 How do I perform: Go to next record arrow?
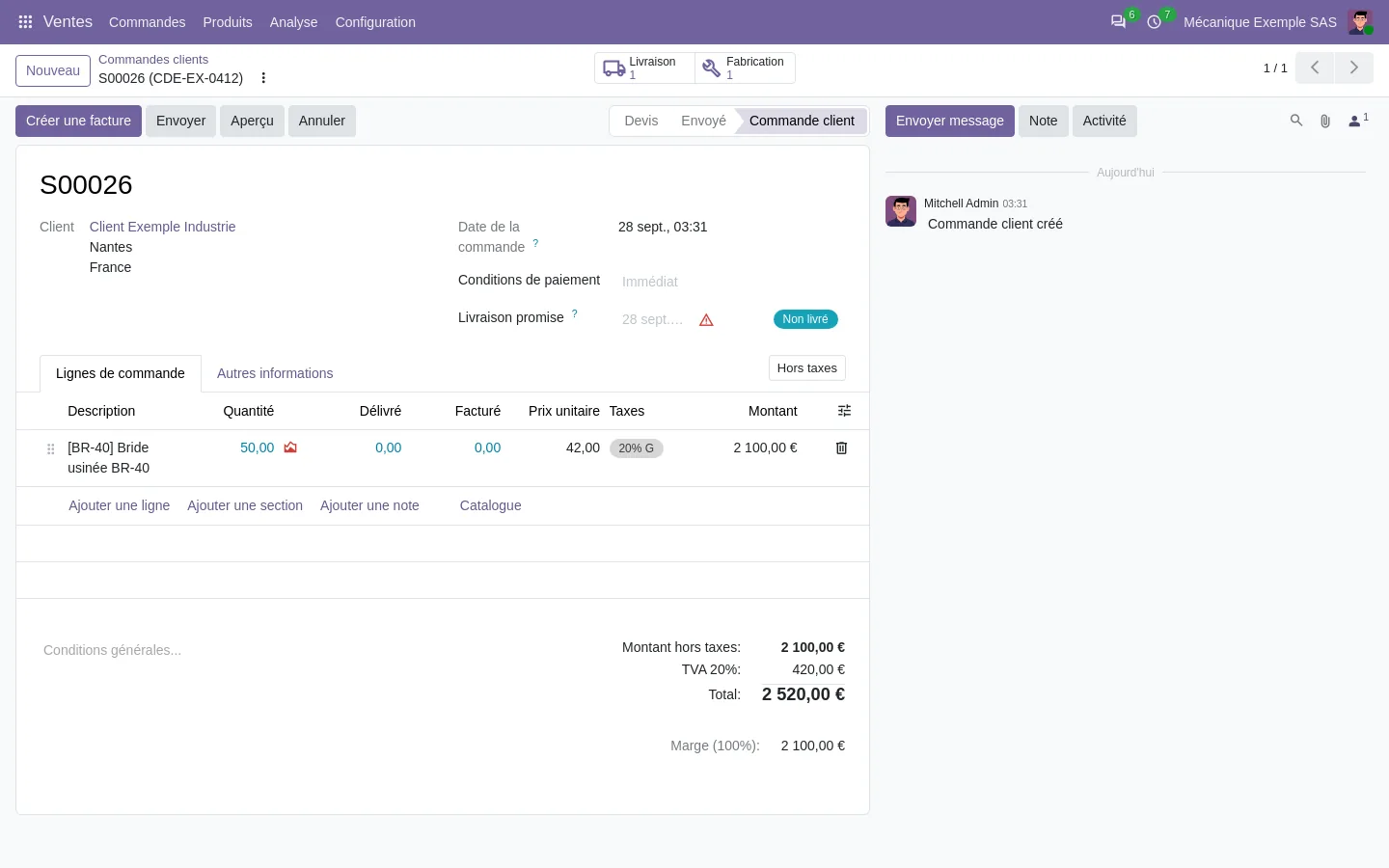[x=1353, y=68]
